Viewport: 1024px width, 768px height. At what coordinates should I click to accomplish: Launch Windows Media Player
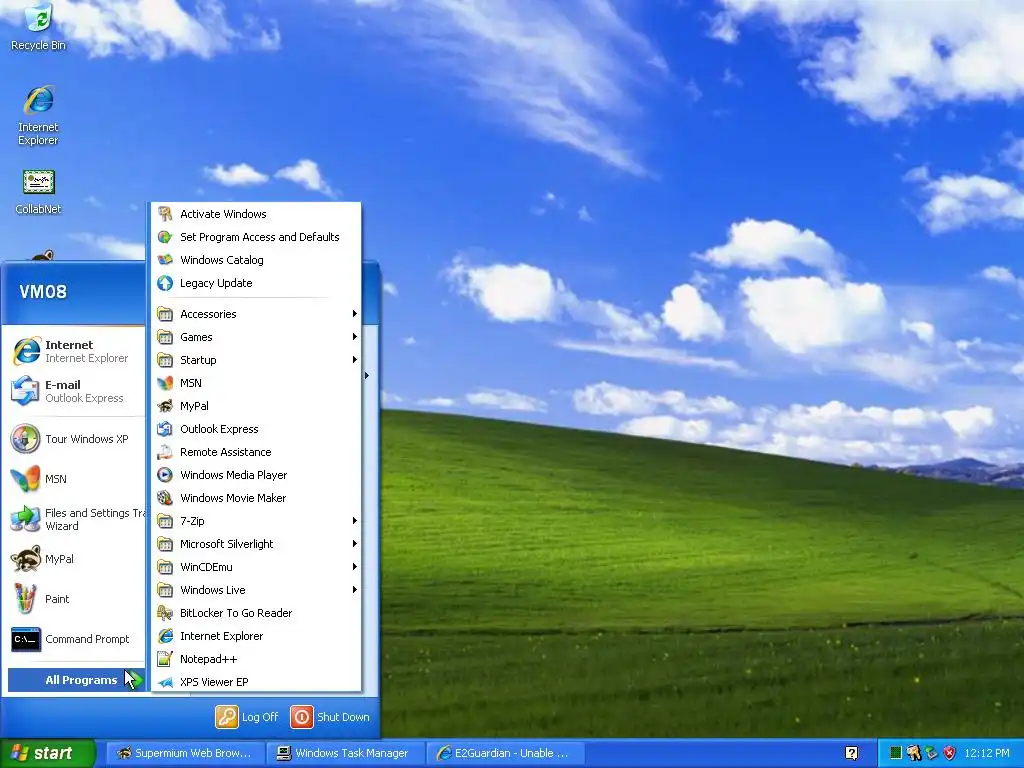point(256,475)
